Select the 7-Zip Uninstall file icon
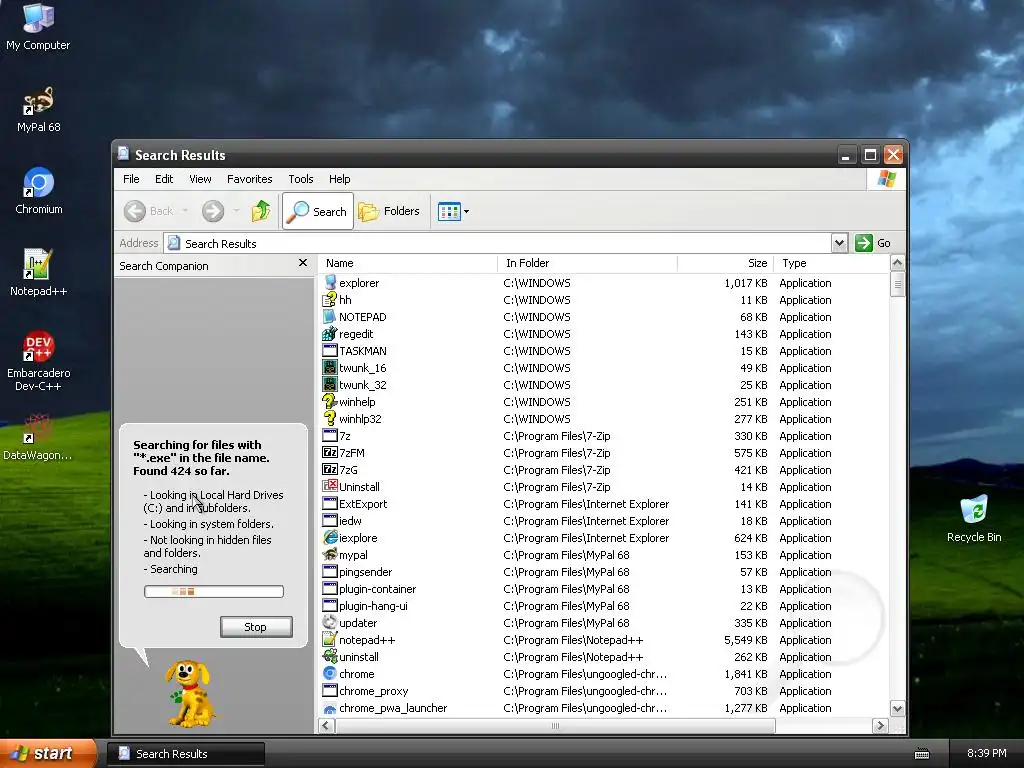The height and width of the screenshot is (768, 1024). point(330,487)
